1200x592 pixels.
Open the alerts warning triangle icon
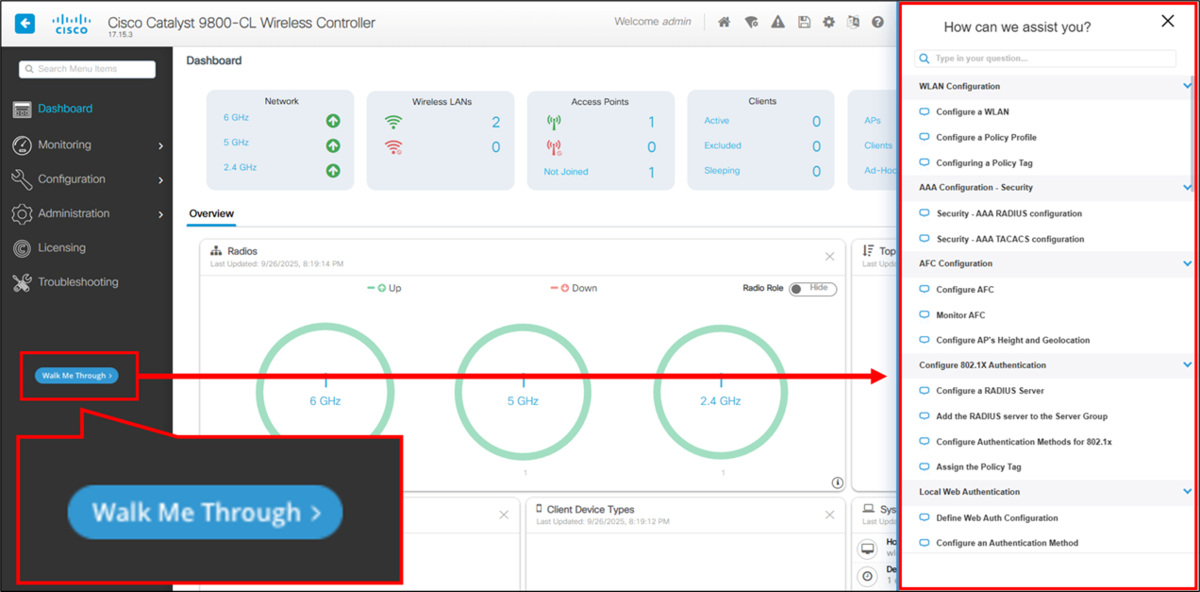778,22
